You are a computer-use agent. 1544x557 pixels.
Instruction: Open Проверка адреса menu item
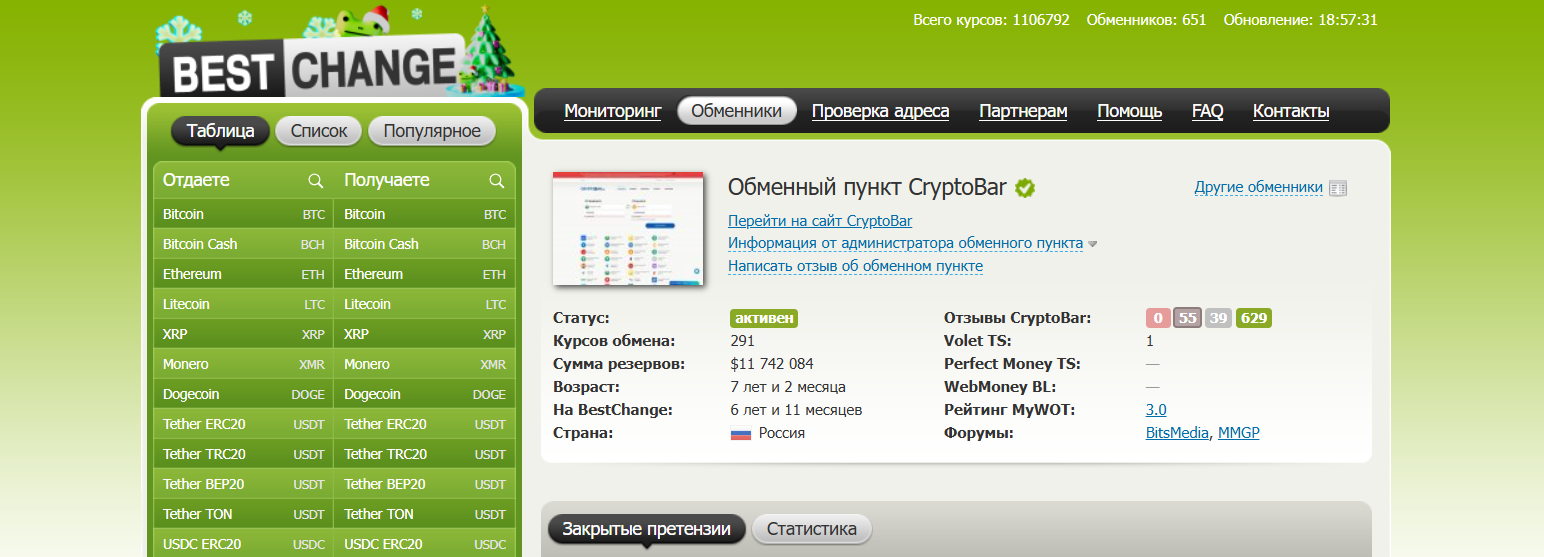click(x=880, y=111)
